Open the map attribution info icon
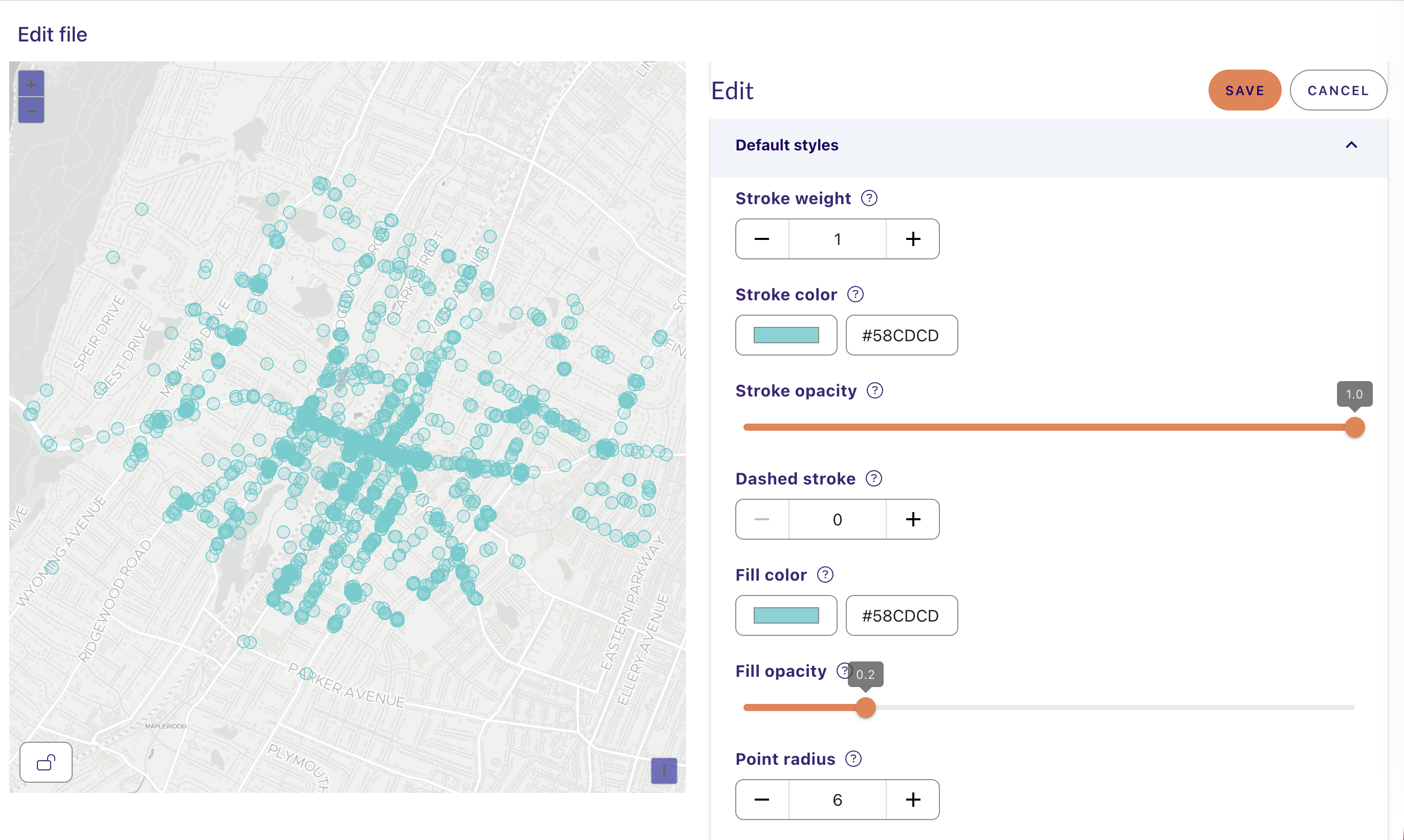1404x840 pixels. [x=664, y=770]
